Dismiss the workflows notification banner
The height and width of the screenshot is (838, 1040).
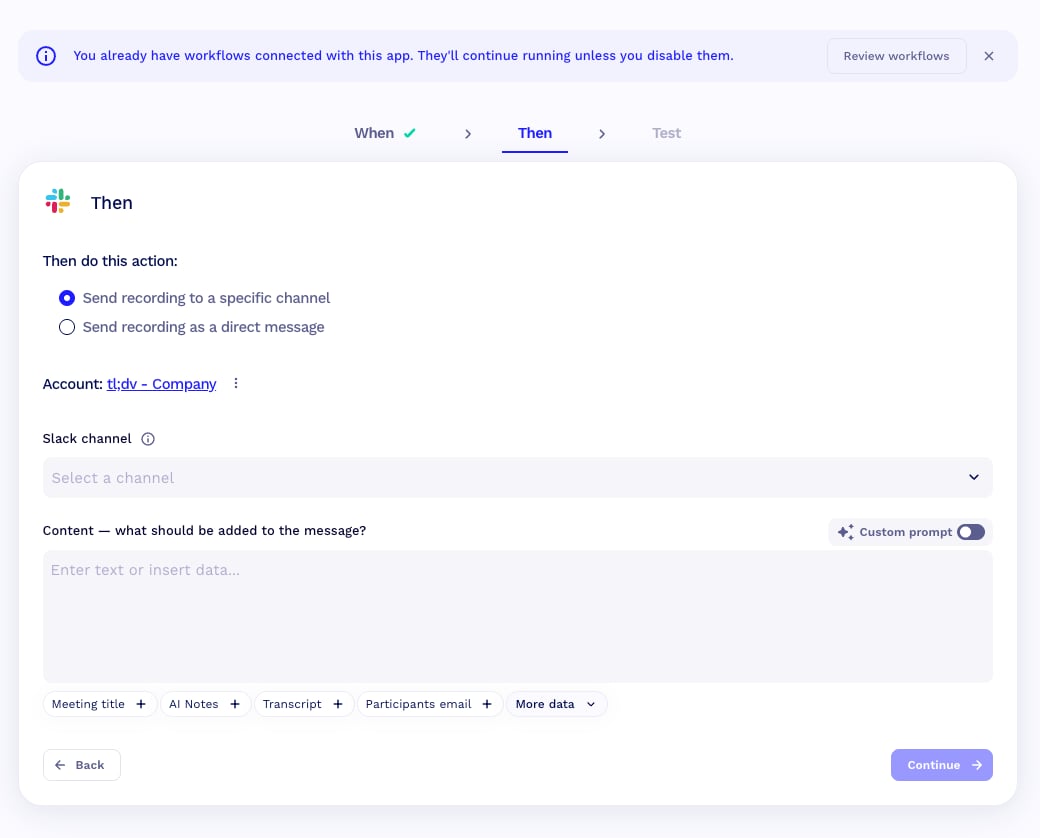pos(988,56)
